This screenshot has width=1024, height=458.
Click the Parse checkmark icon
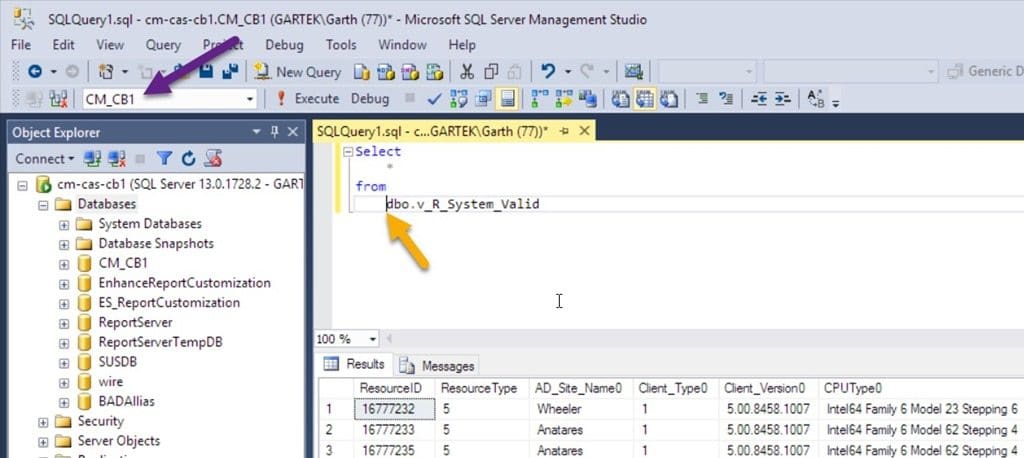tap(434, 99)
